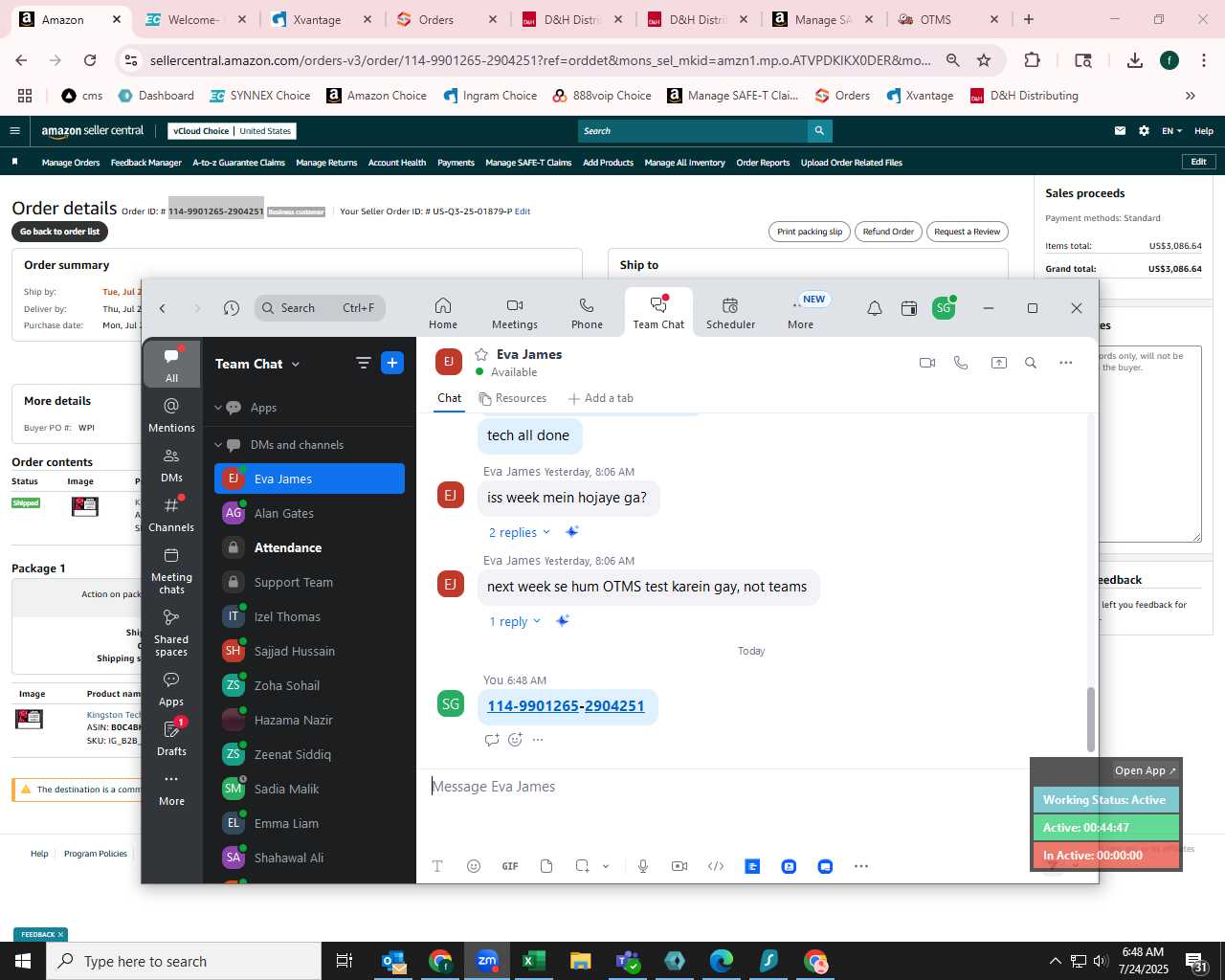Viewport: 1225px width, 980px height.
Task: Open the Zoom history clock icon
Action: coord(232,308)
